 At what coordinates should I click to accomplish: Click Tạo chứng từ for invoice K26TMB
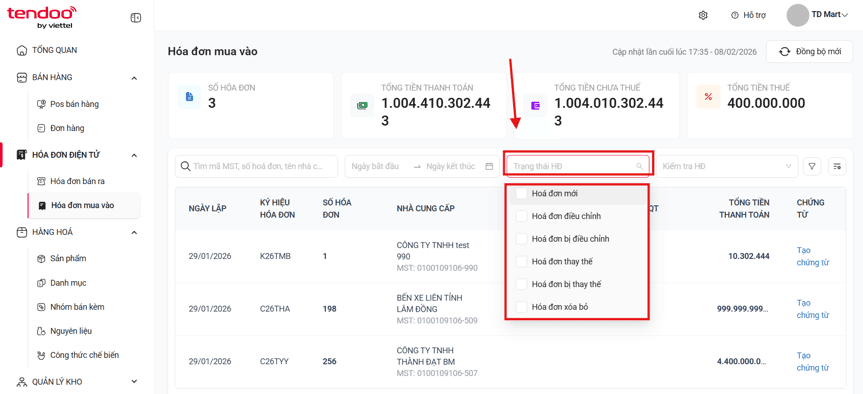point(812,256)
